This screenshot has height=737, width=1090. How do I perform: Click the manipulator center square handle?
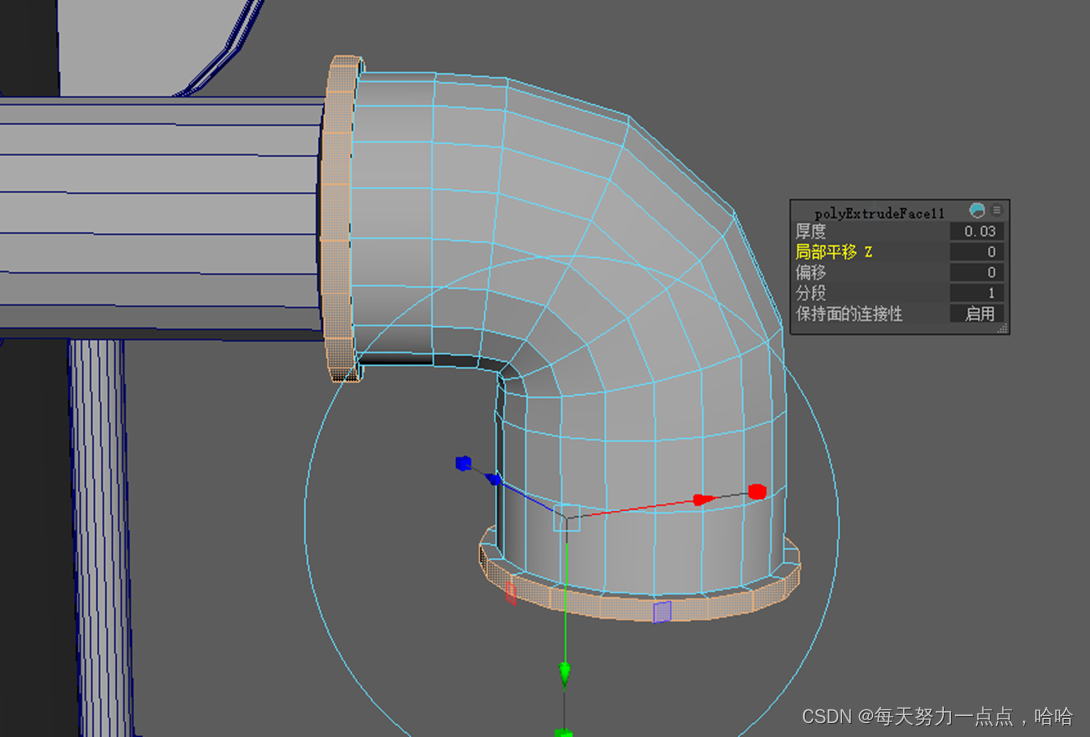coord(567,518)
